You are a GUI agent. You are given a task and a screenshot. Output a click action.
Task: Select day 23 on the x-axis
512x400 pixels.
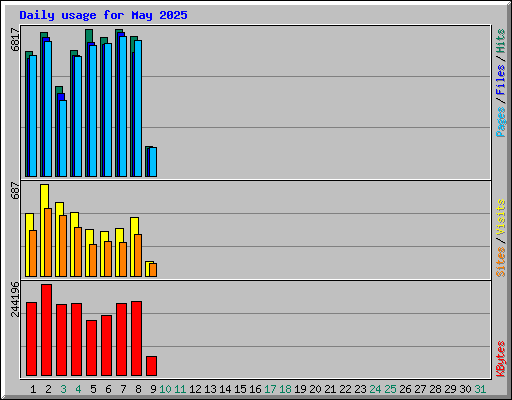pos(360,389)
